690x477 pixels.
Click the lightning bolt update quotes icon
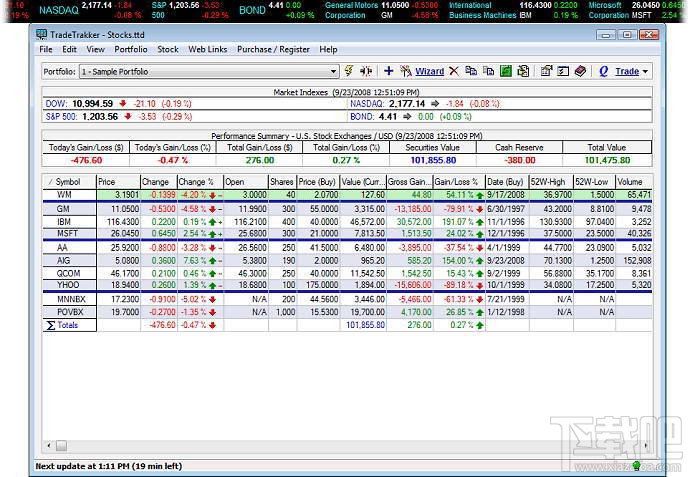tap(349, 71)
